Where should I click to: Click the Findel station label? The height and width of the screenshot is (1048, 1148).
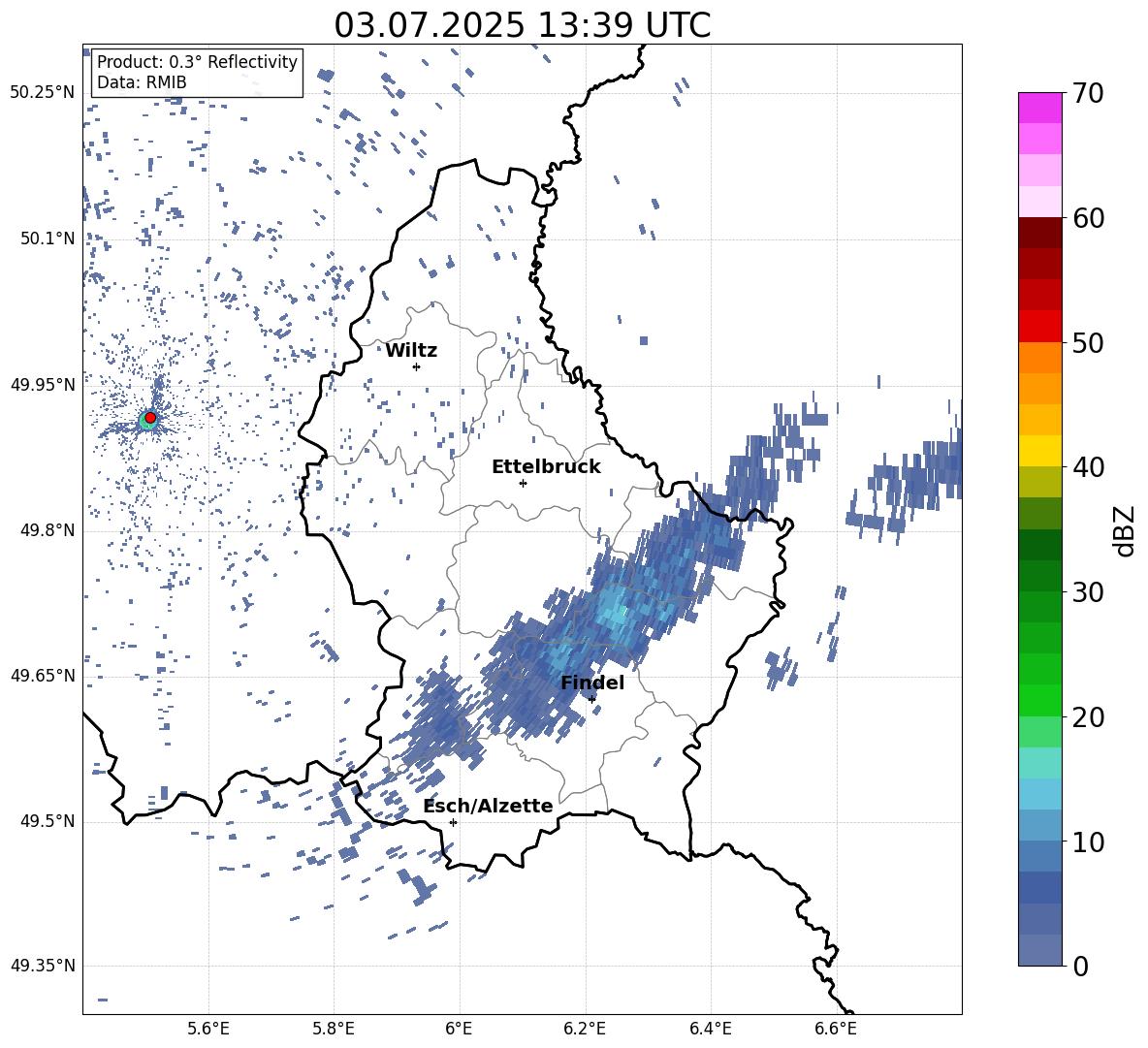[x=592, y=683]
